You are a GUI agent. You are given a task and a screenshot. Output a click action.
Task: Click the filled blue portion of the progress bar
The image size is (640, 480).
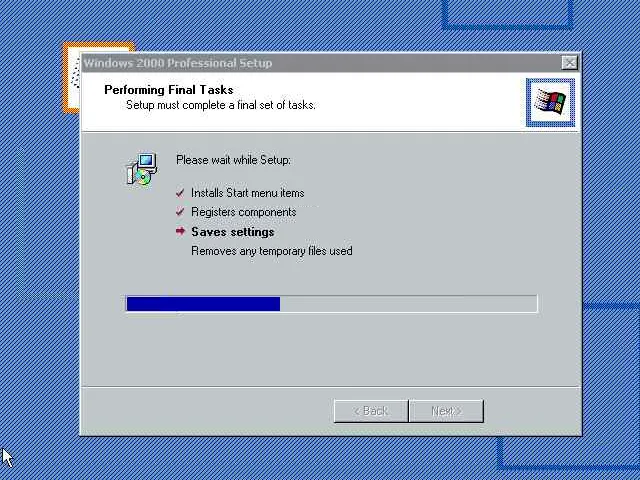tap(203, 304)
